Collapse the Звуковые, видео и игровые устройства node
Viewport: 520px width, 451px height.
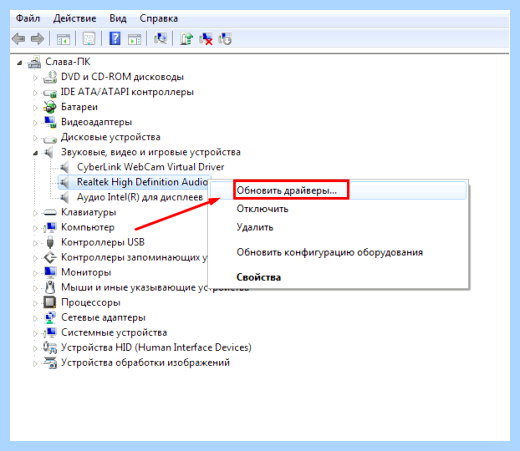35,153
